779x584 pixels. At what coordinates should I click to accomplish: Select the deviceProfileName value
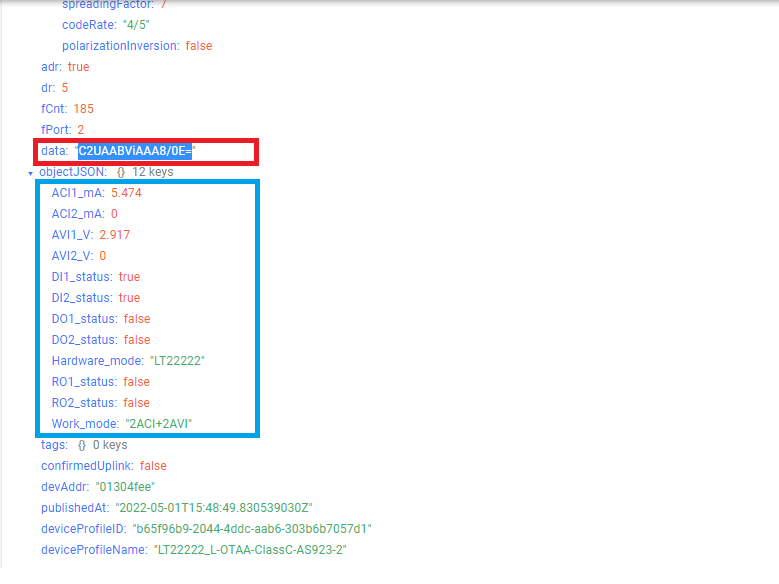(250, 550)
